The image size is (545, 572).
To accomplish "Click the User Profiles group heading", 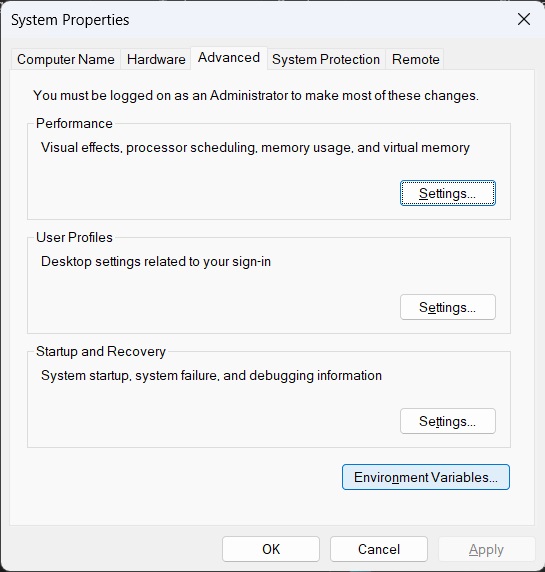I will click(74, 237).
